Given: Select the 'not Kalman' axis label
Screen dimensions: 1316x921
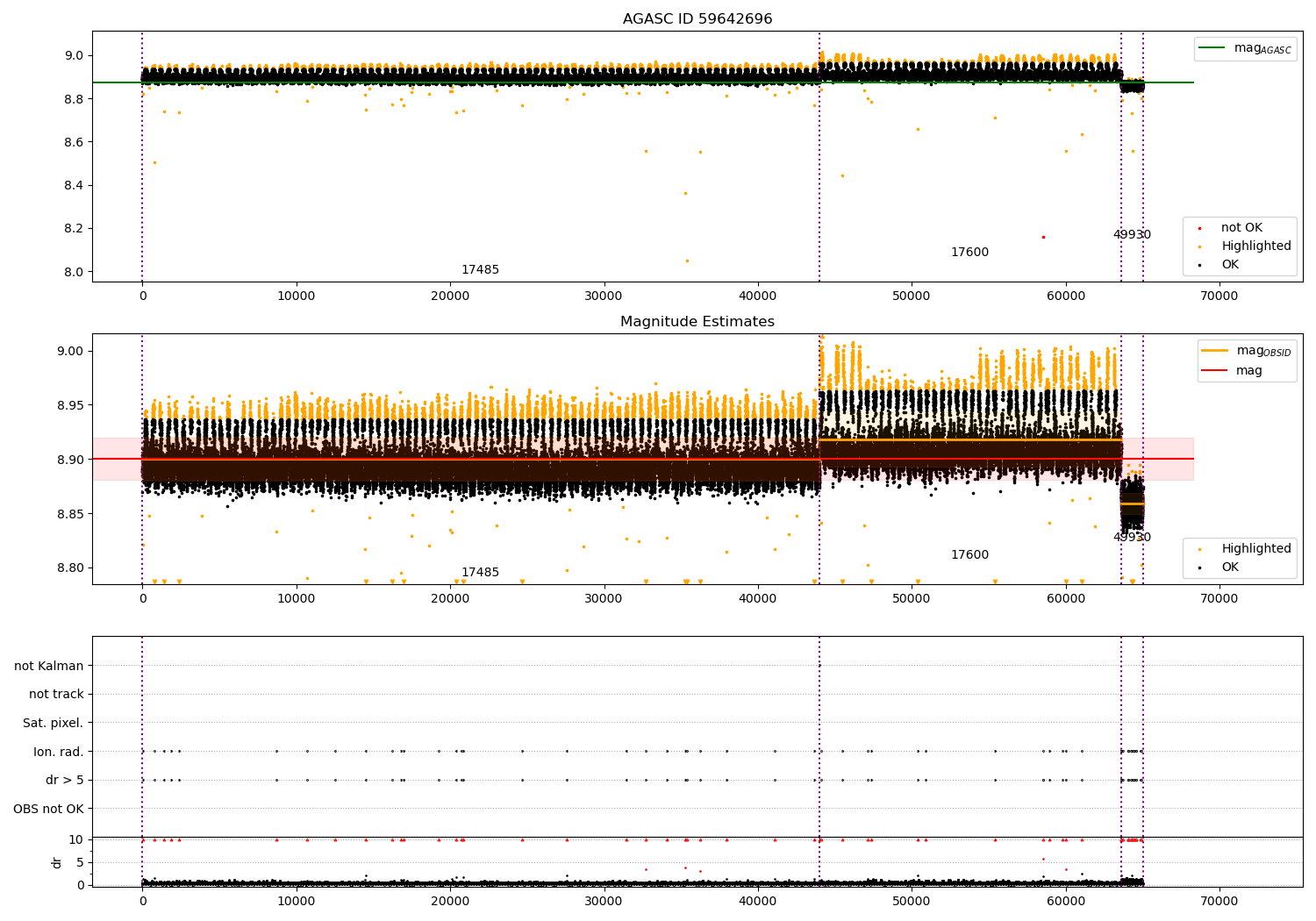Looking at the screenshot, I should pos(49,666).
